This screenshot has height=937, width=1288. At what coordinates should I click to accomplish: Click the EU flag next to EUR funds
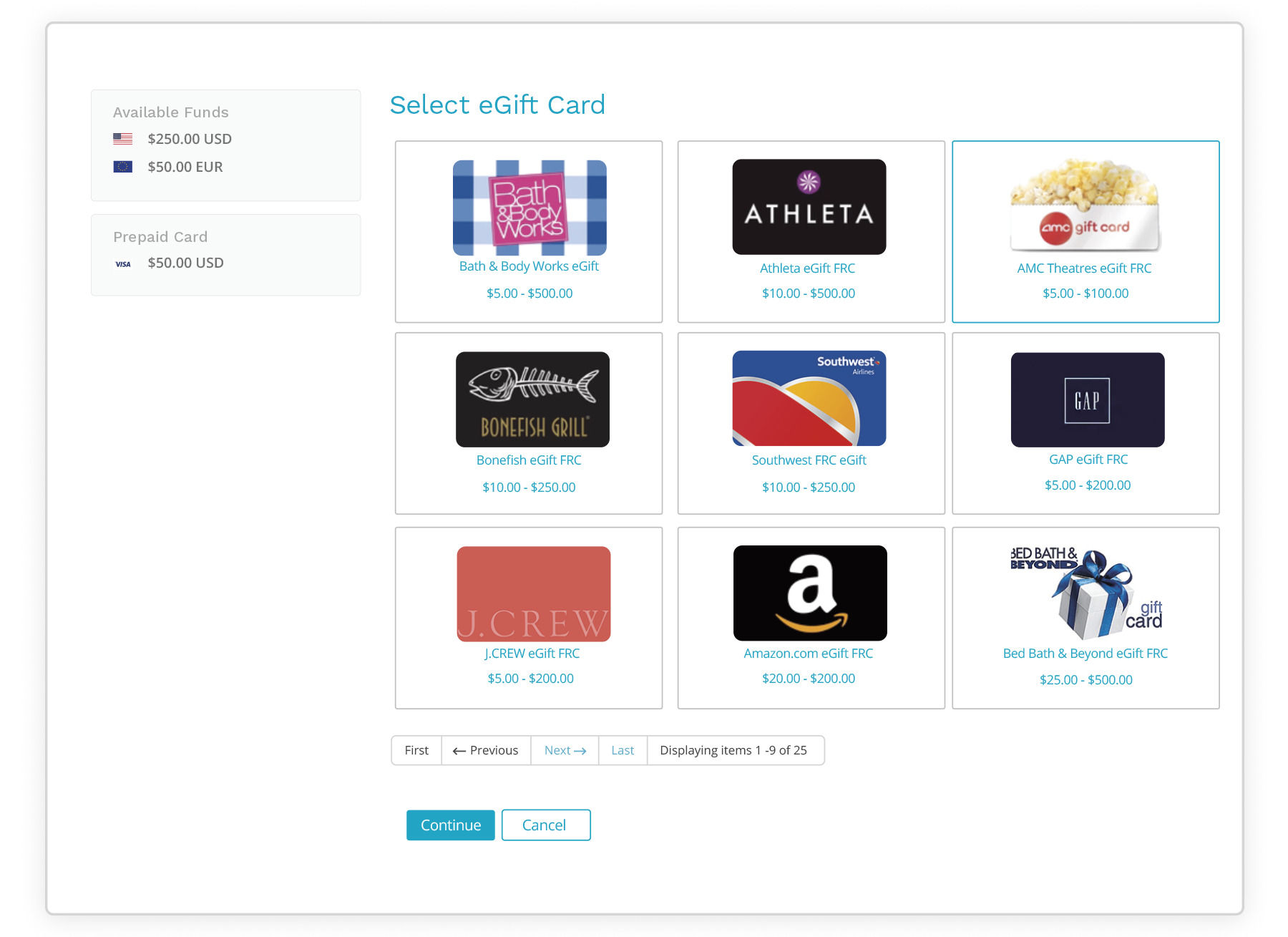[123, 165]
